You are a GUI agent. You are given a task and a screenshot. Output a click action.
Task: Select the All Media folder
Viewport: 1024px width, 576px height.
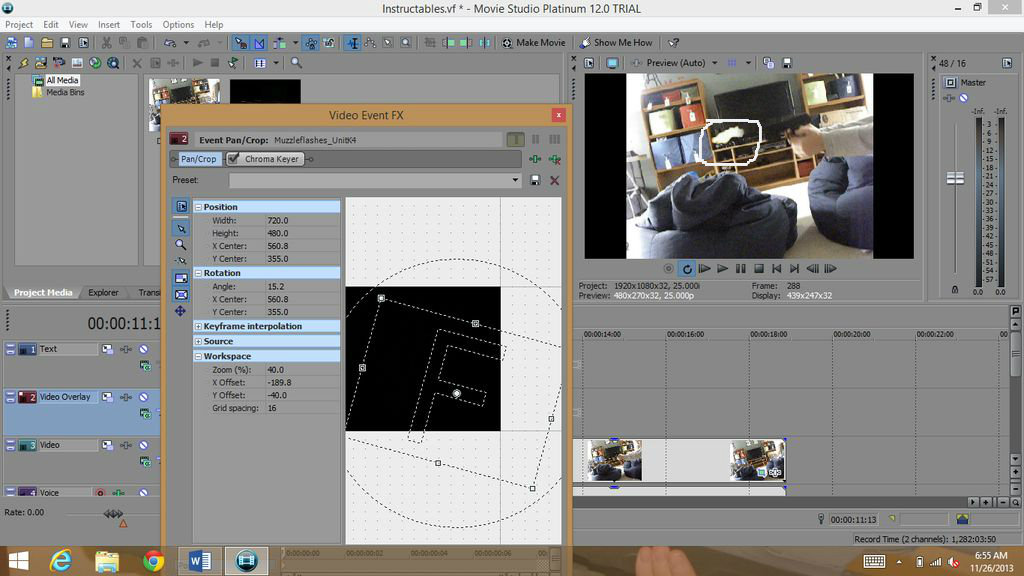62,80
